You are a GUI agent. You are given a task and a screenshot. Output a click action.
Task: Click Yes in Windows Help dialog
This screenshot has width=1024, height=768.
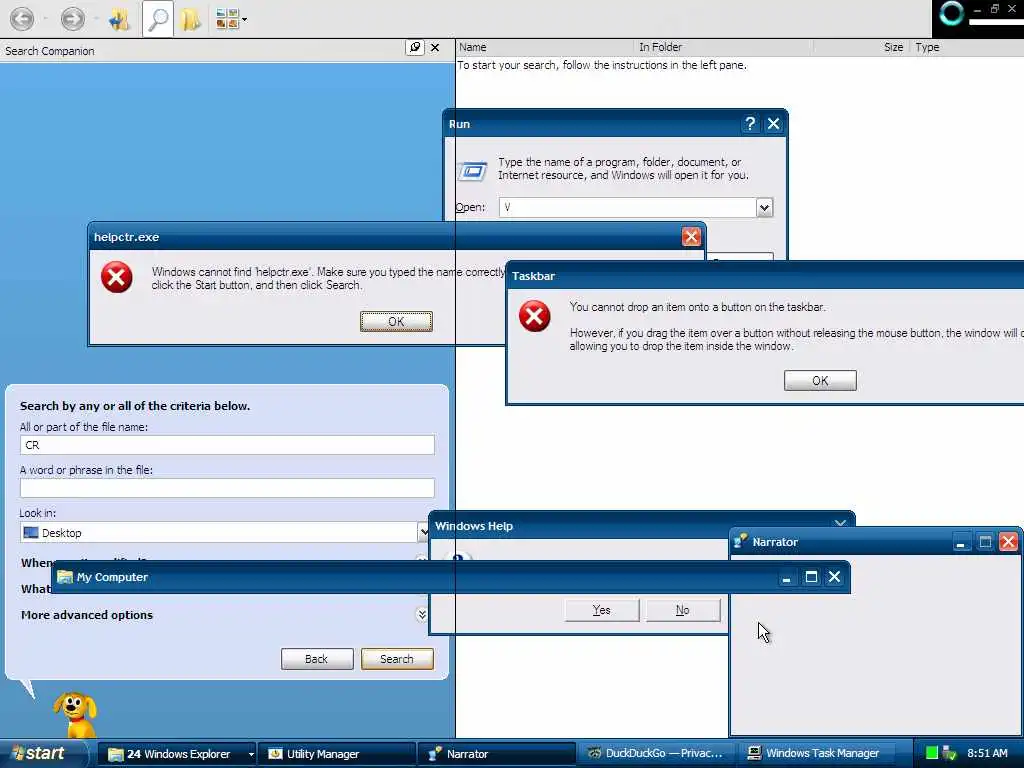[x=601, y=610]
